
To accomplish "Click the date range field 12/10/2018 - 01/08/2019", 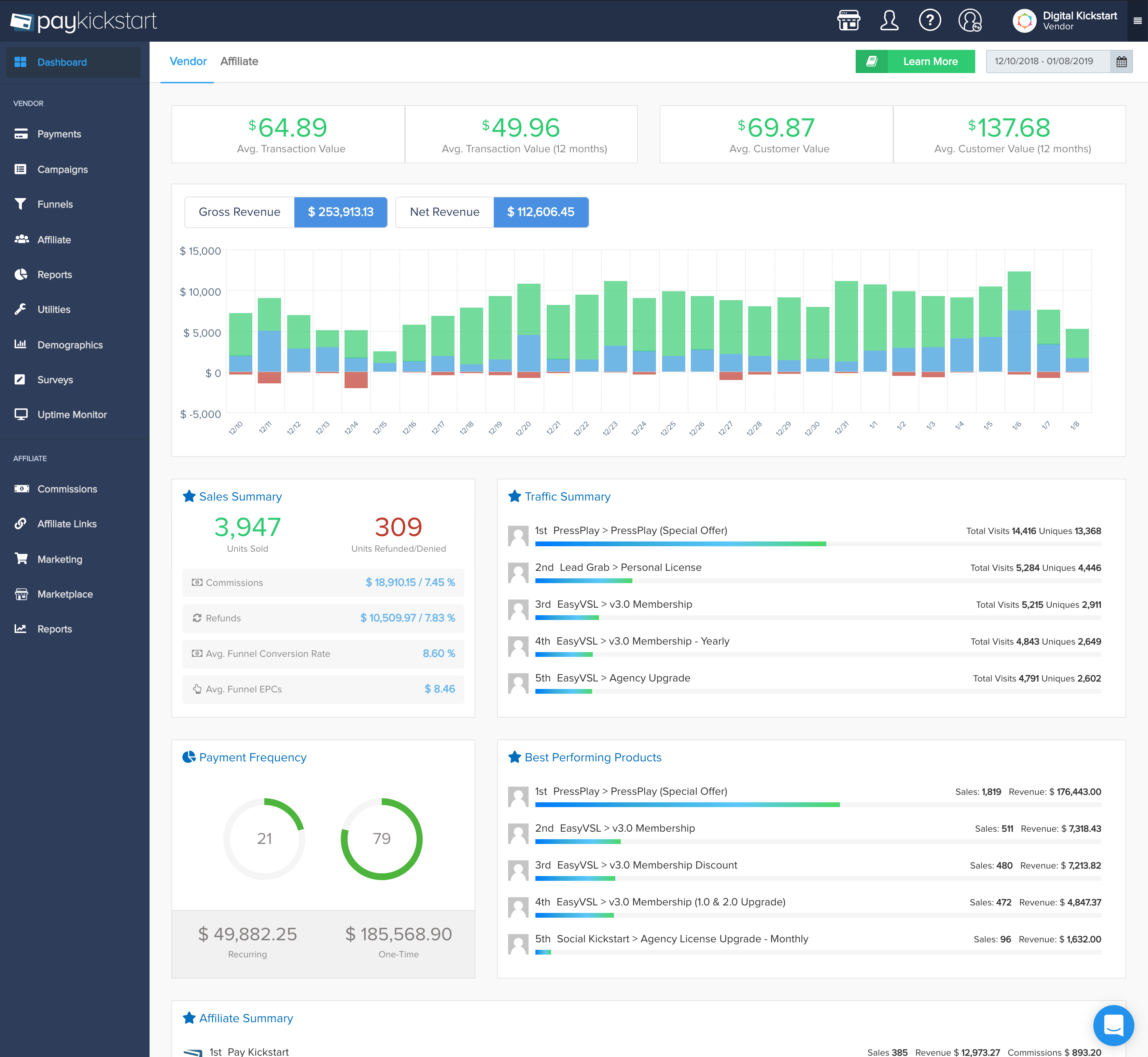I will click(1048, 61).
